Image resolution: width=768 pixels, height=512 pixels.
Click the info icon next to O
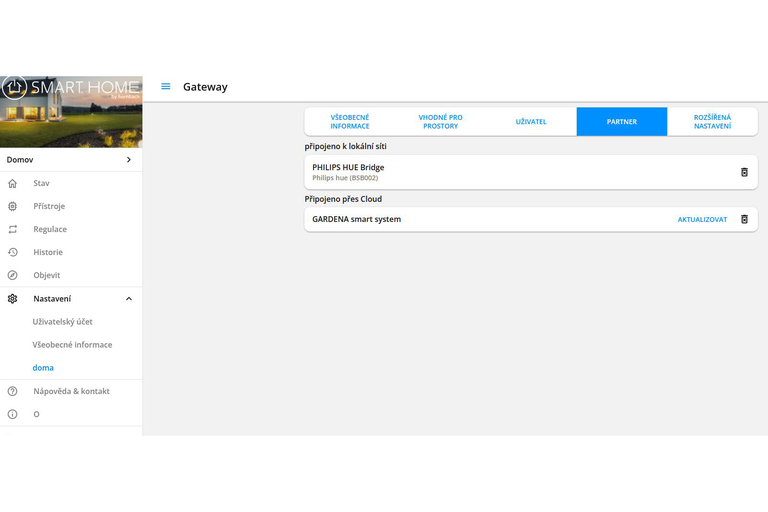pyautogui.click(x=13, y=414)
